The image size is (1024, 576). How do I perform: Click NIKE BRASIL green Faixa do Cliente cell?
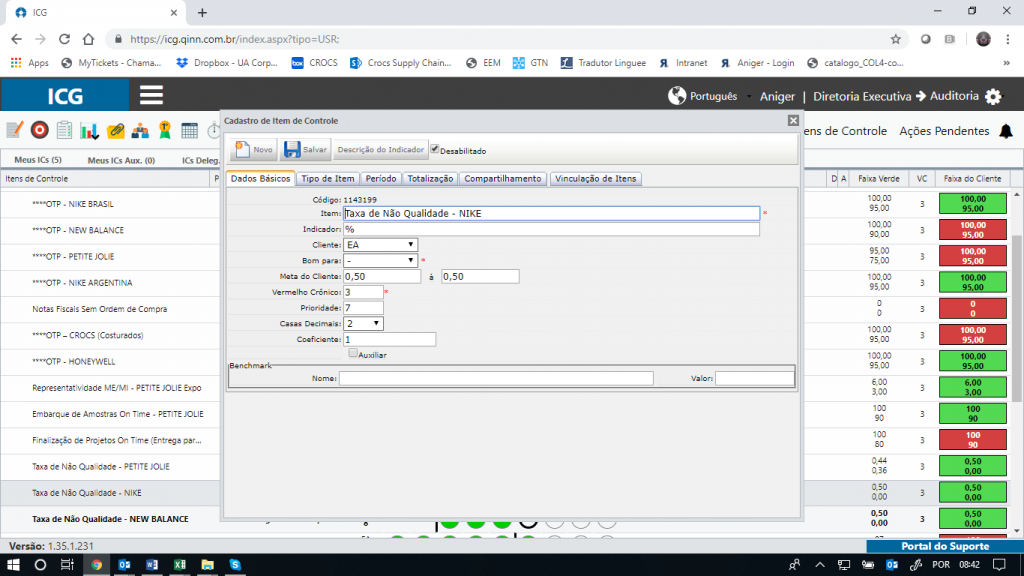coord(972,204)
